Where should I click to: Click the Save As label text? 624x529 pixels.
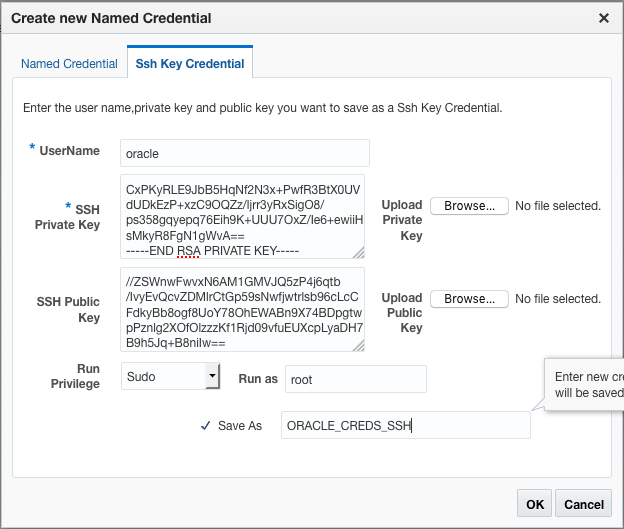(240, 426)
